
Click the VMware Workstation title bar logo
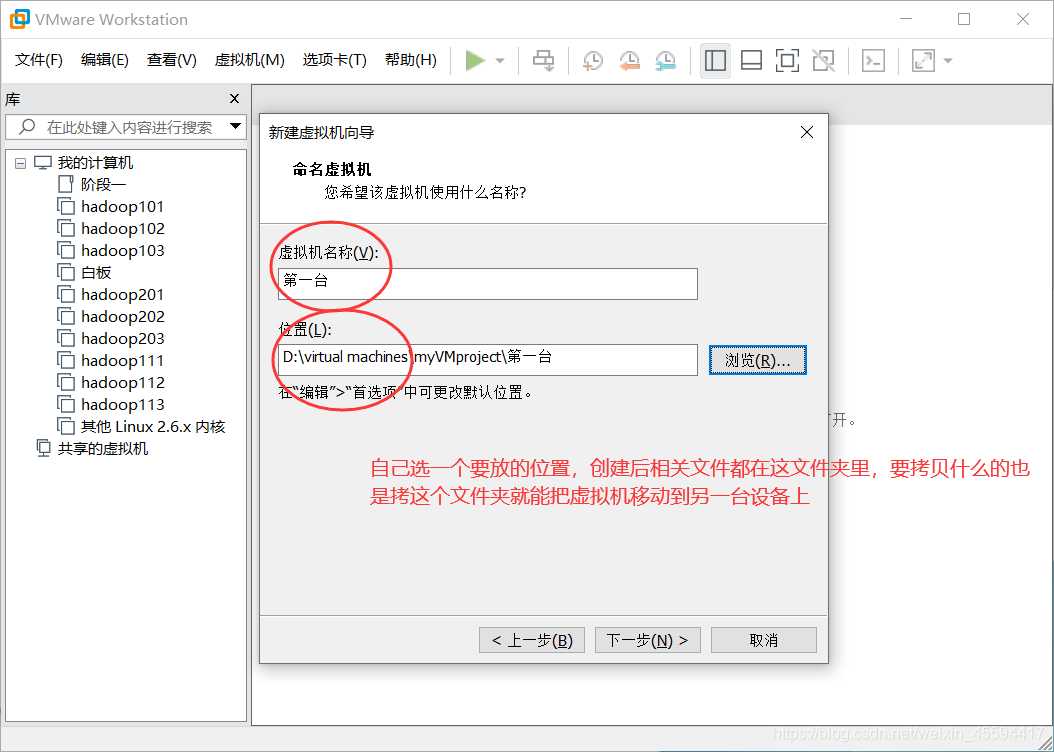click(x=19, y=19)
